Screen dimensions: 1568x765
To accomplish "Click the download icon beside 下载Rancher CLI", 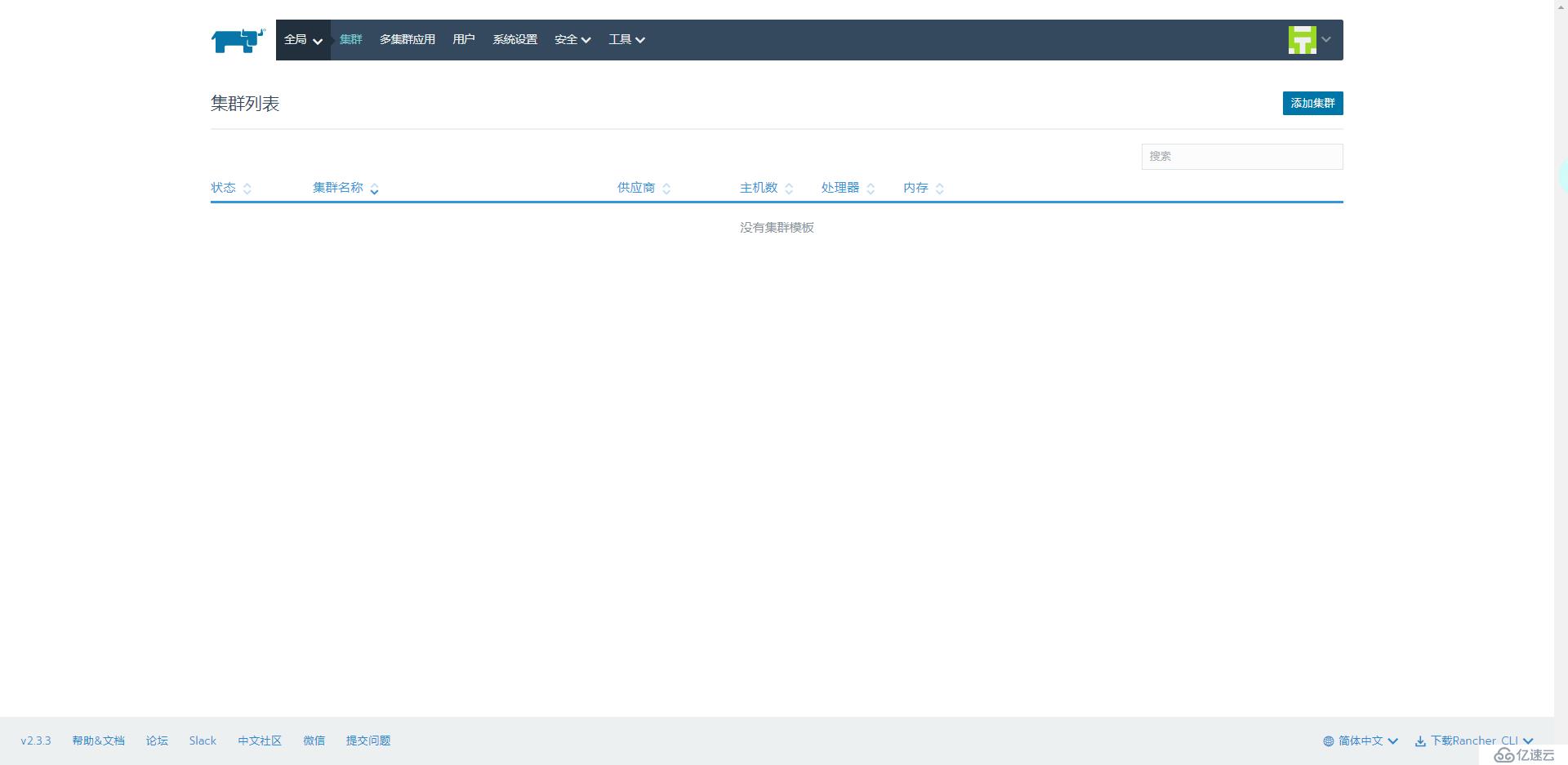I will tap(1420, 741).
